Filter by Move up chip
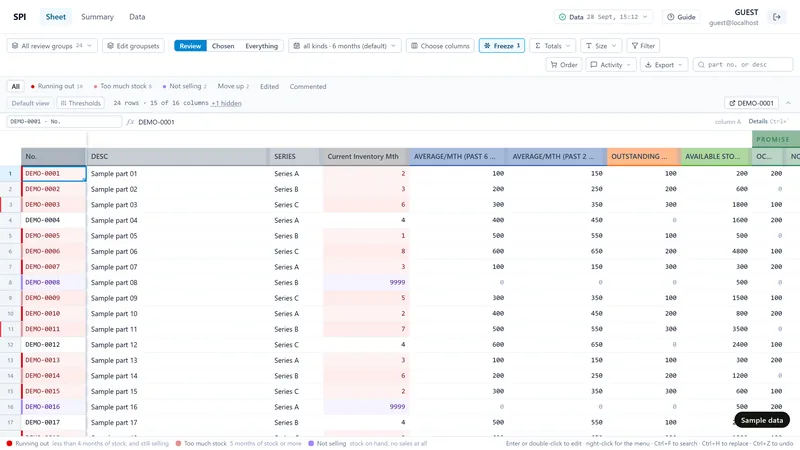The image size is (800, 450). click(x=233, y=86)
